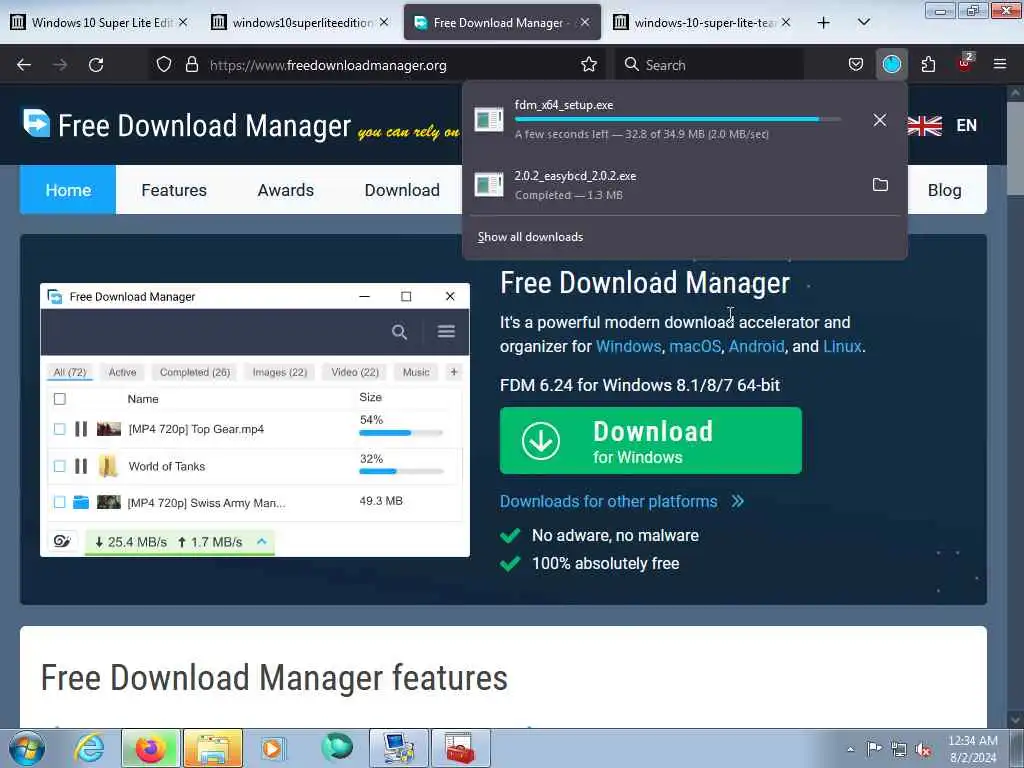Go back to the previous page
This screenshot has width=1024, height=768.
[x=24, y=65]
